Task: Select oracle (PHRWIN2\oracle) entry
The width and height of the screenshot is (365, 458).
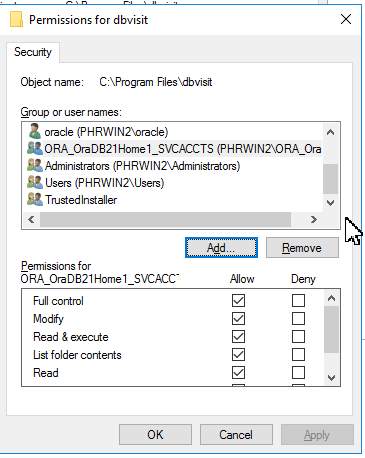Action: [x=106, y=132]
